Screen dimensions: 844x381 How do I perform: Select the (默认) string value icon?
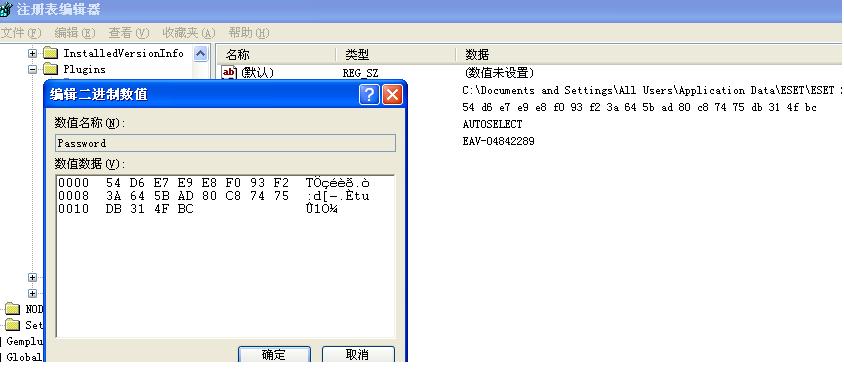229,72
